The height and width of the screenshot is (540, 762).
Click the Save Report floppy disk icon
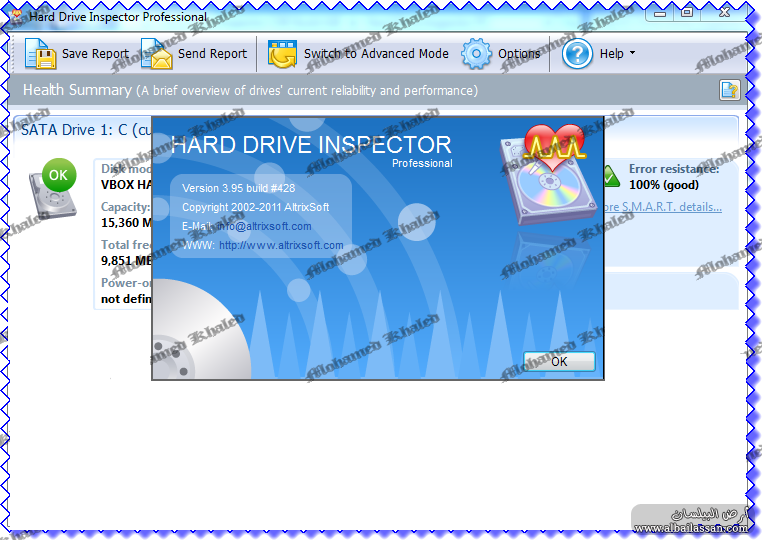tap(40, 53)
